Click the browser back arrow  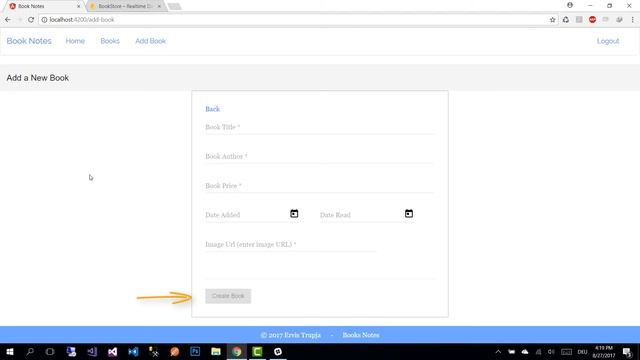click(8, 20)
